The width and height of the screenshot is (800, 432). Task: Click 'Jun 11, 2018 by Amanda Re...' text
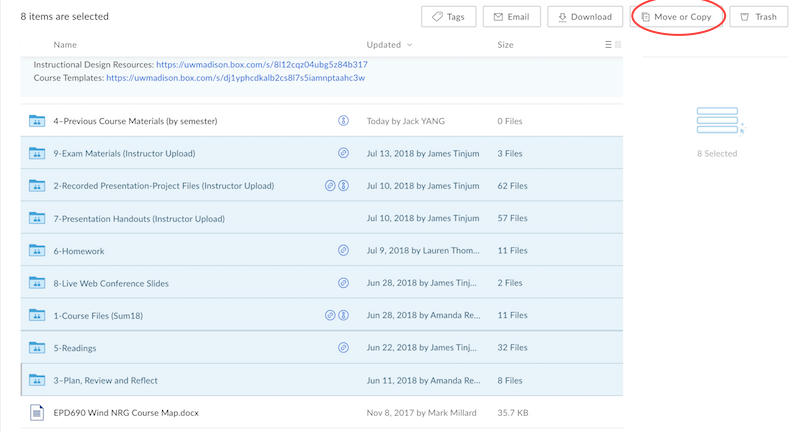coord(423,380)
